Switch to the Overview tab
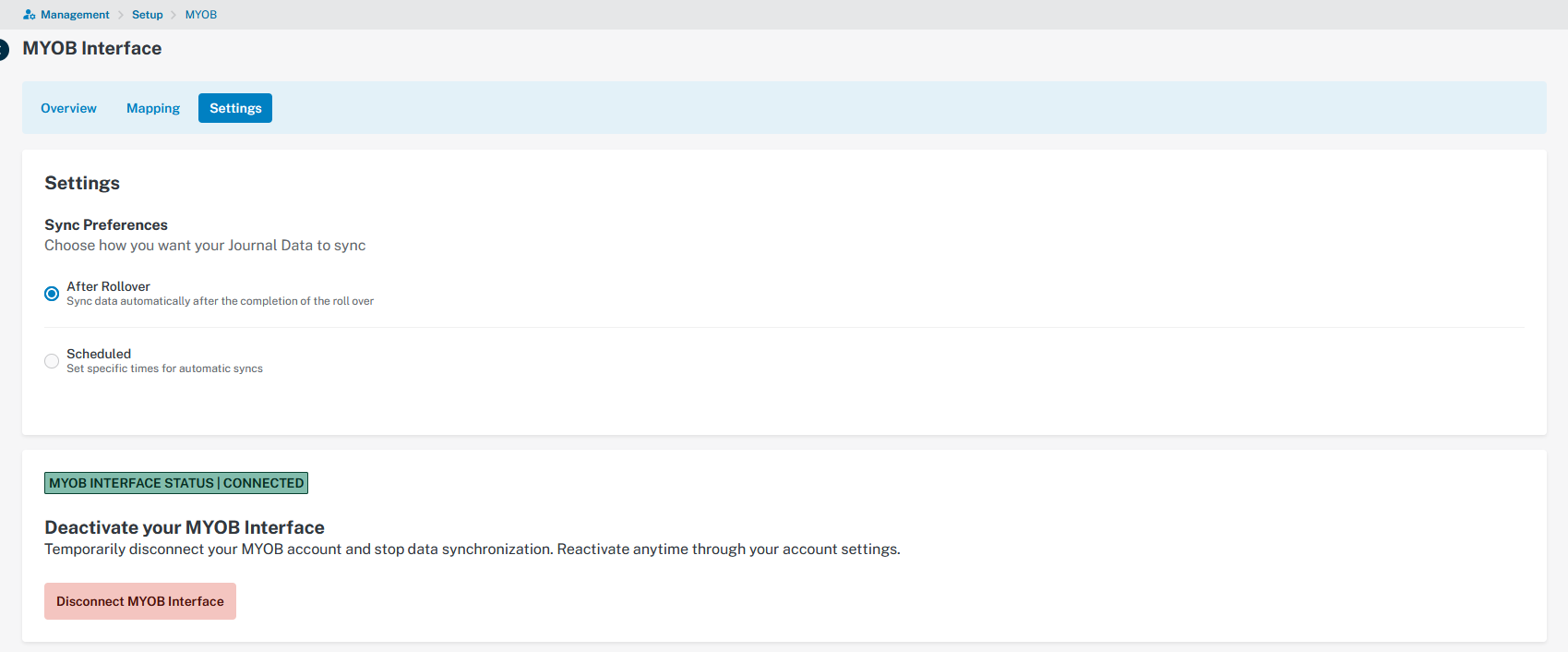Image resolution: width=1568 pixels, height=652 pixels. click(68, 108)
